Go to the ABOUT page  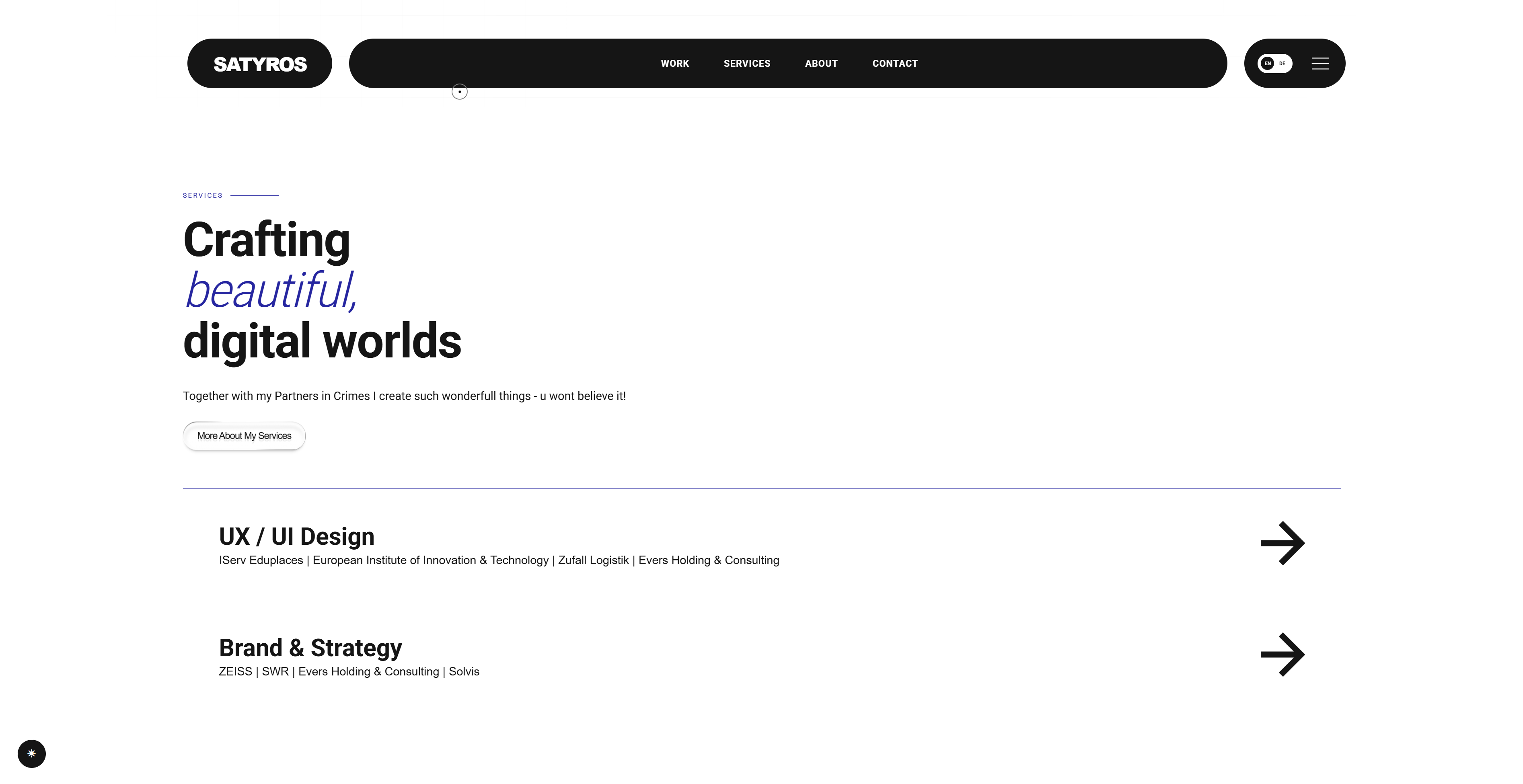821,63
